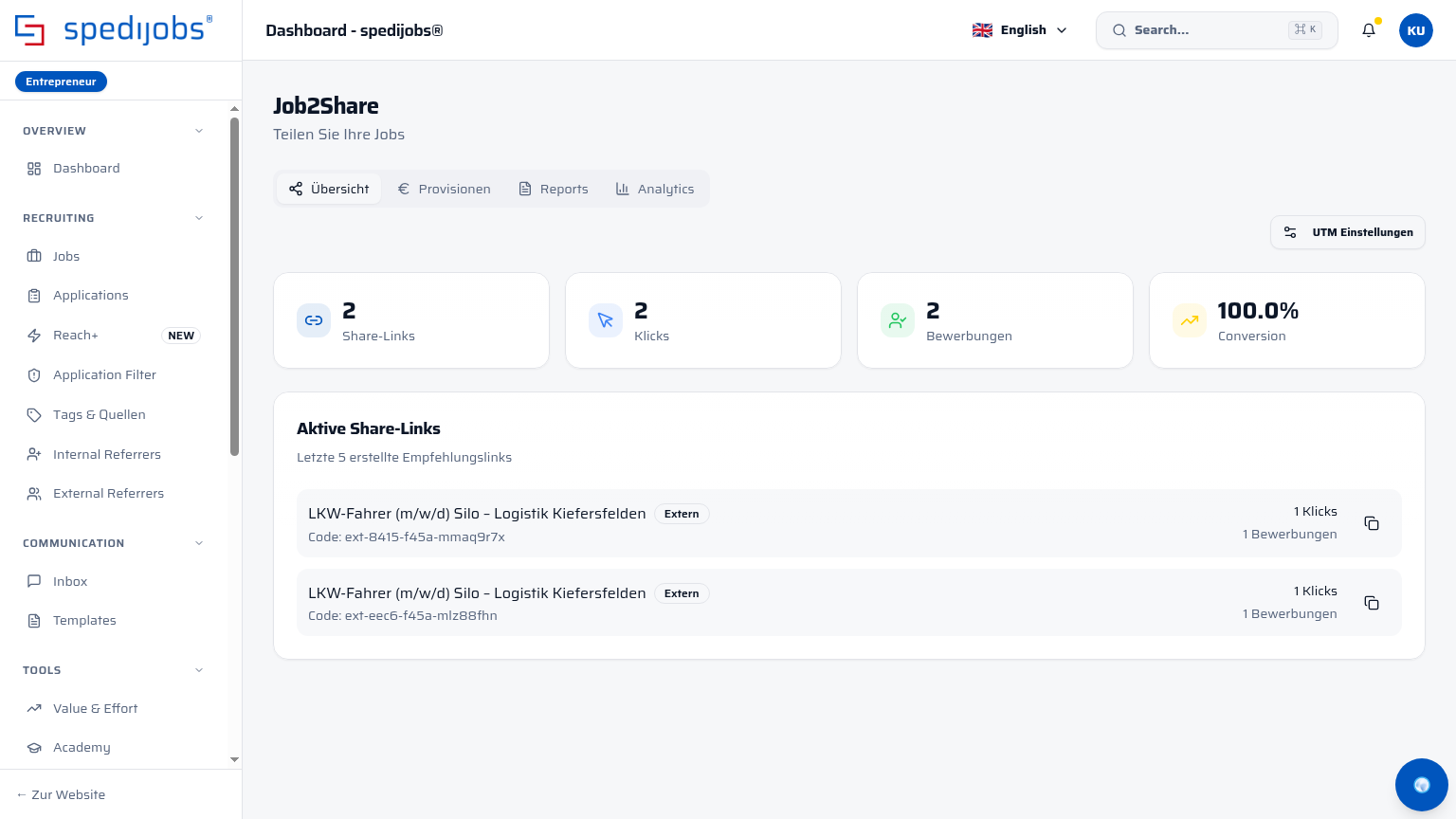1456x819 pixels.
Task: Click the Klicks cursor icon
Action: point(606,320)
